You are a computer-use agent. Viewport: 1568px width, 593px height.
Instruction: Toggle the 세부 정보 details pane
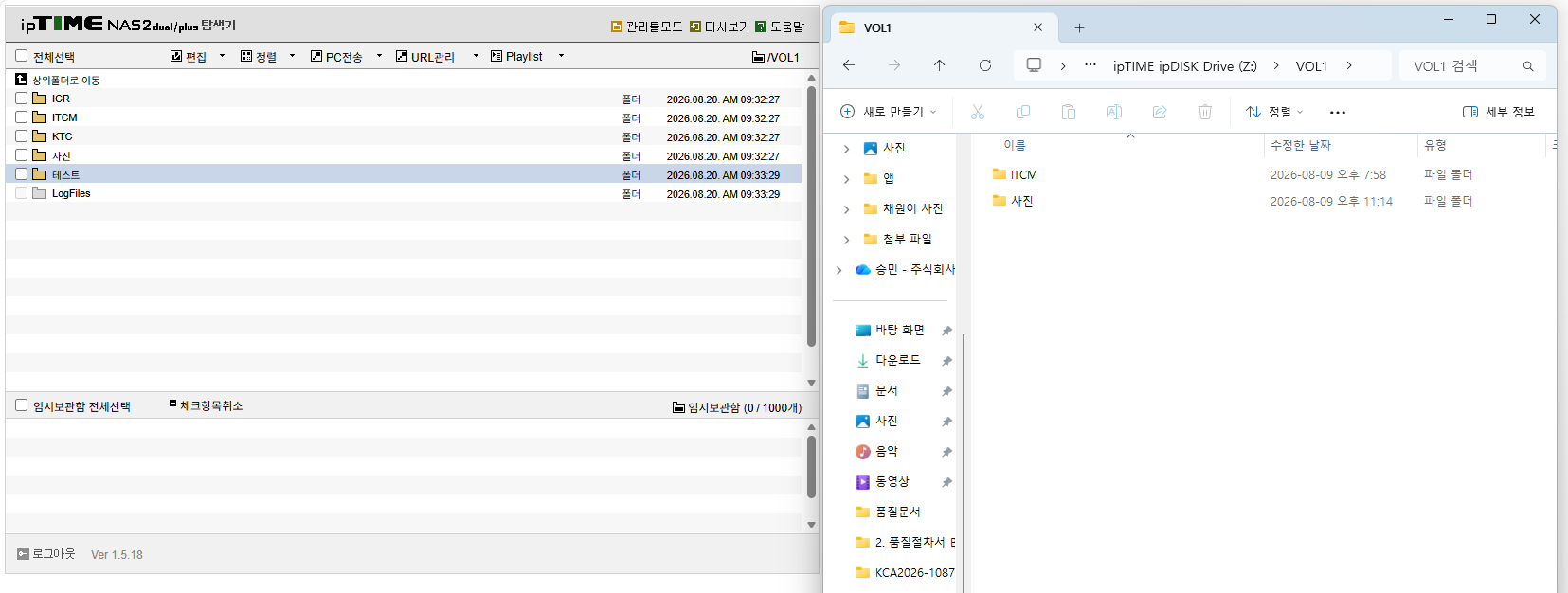[1499, 112]
